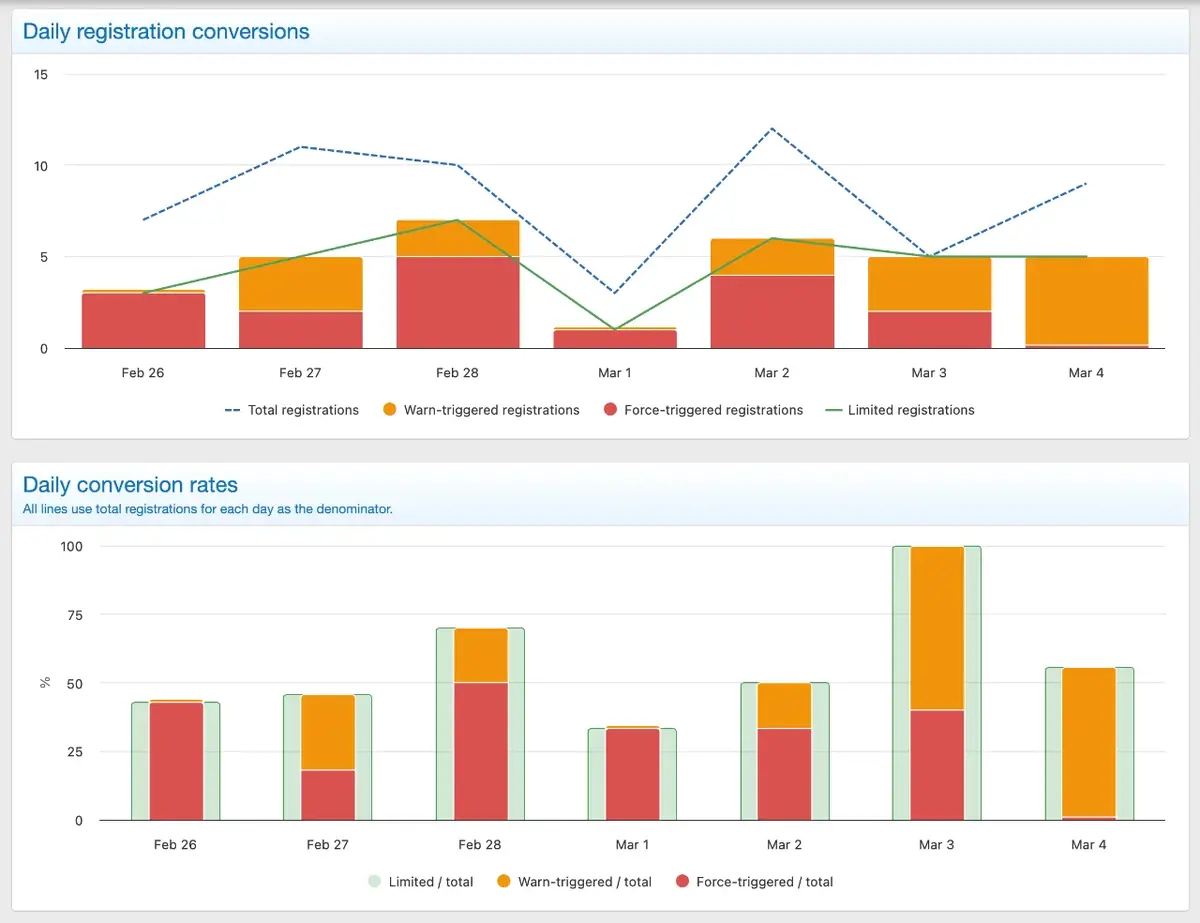Click Mar 2 red segment in registrations chart
Viewport: 1200px width, 923px height.
(x=772, y=311)
